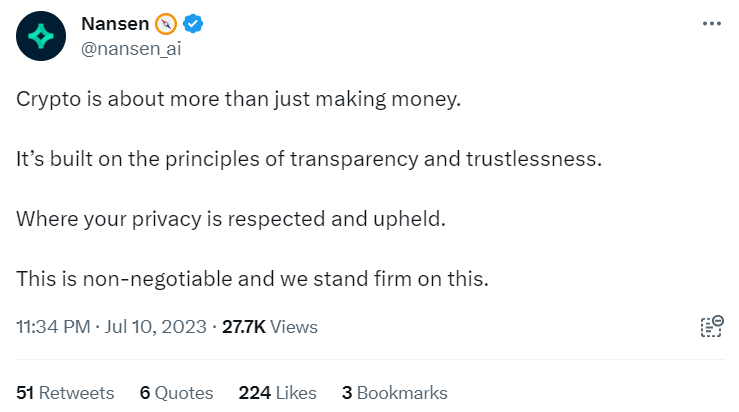This screenshot has width=739, height=412.
Task: Open the 27.7K Views analytics
Action: 270,327
